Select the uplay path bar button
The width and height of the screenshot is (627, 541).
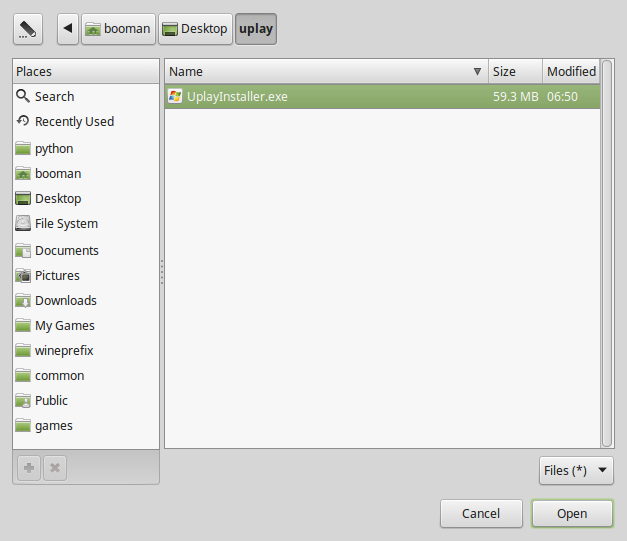click(x=256, y=29)
